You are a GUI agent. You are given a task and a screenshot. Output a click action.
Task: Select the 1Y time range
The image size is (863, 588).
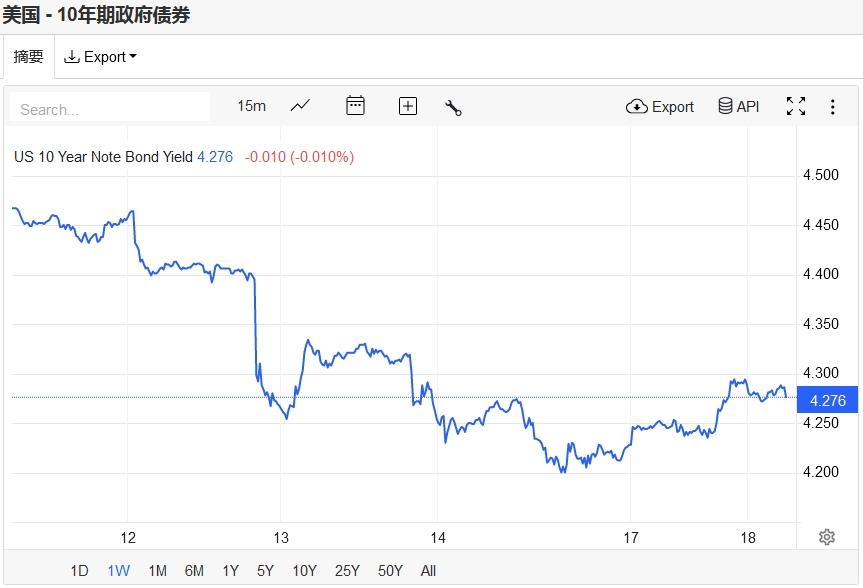(x=230, y=571)
